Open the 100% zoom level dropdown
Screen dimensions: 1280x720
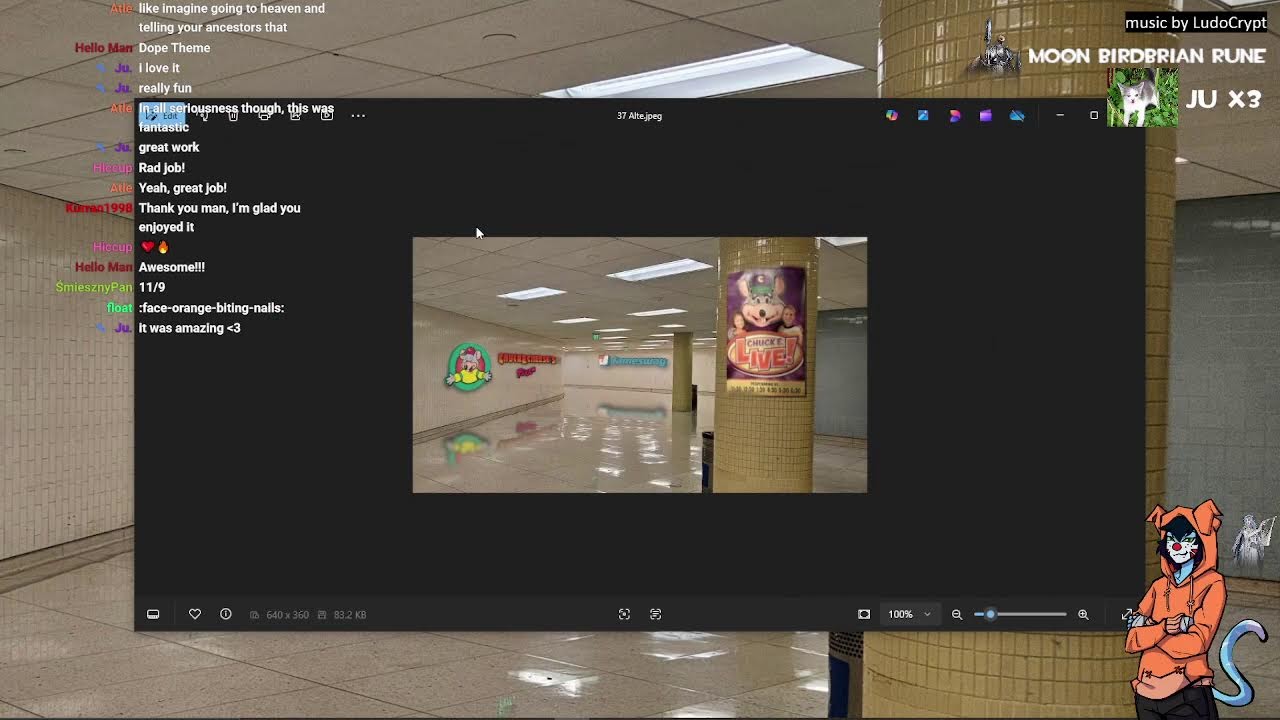point(909,614)
